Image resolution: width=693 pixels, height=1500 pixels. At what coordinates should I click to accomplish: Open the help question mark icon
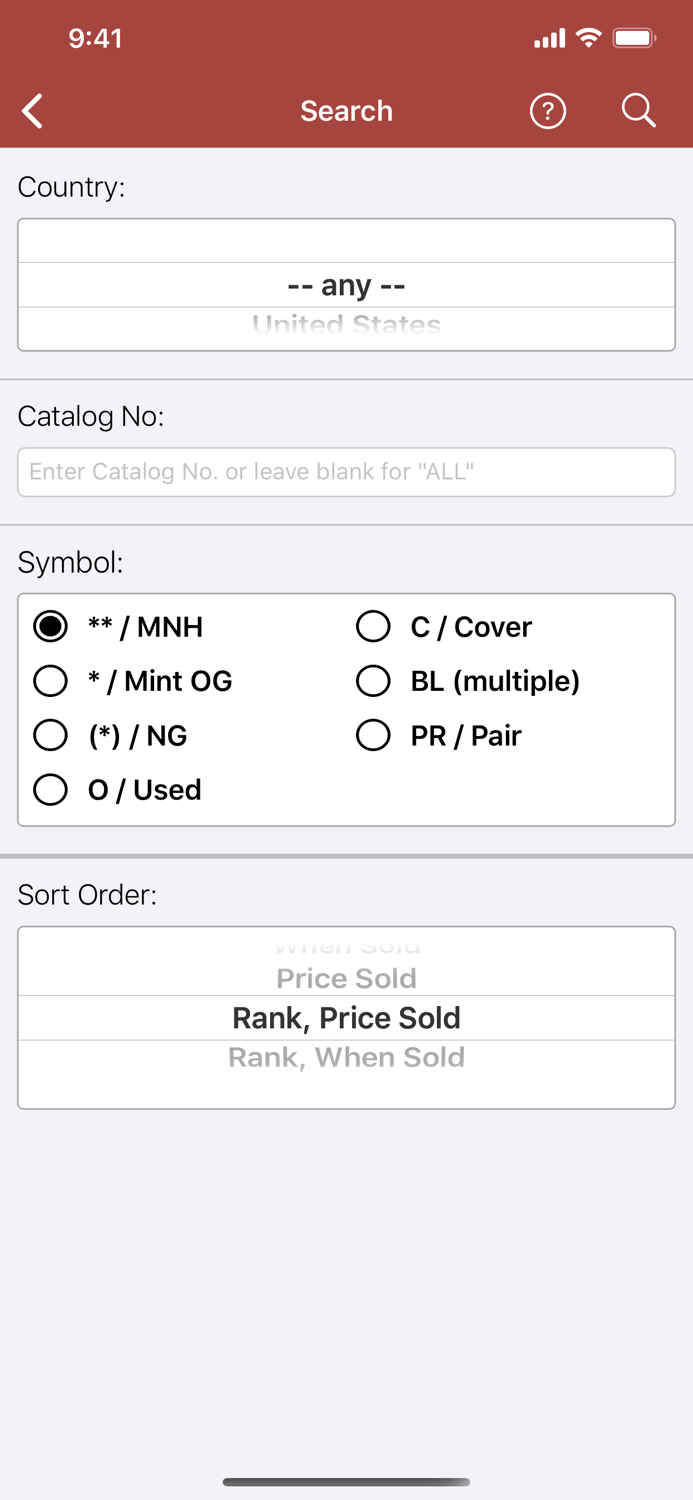tap(547, 111)
